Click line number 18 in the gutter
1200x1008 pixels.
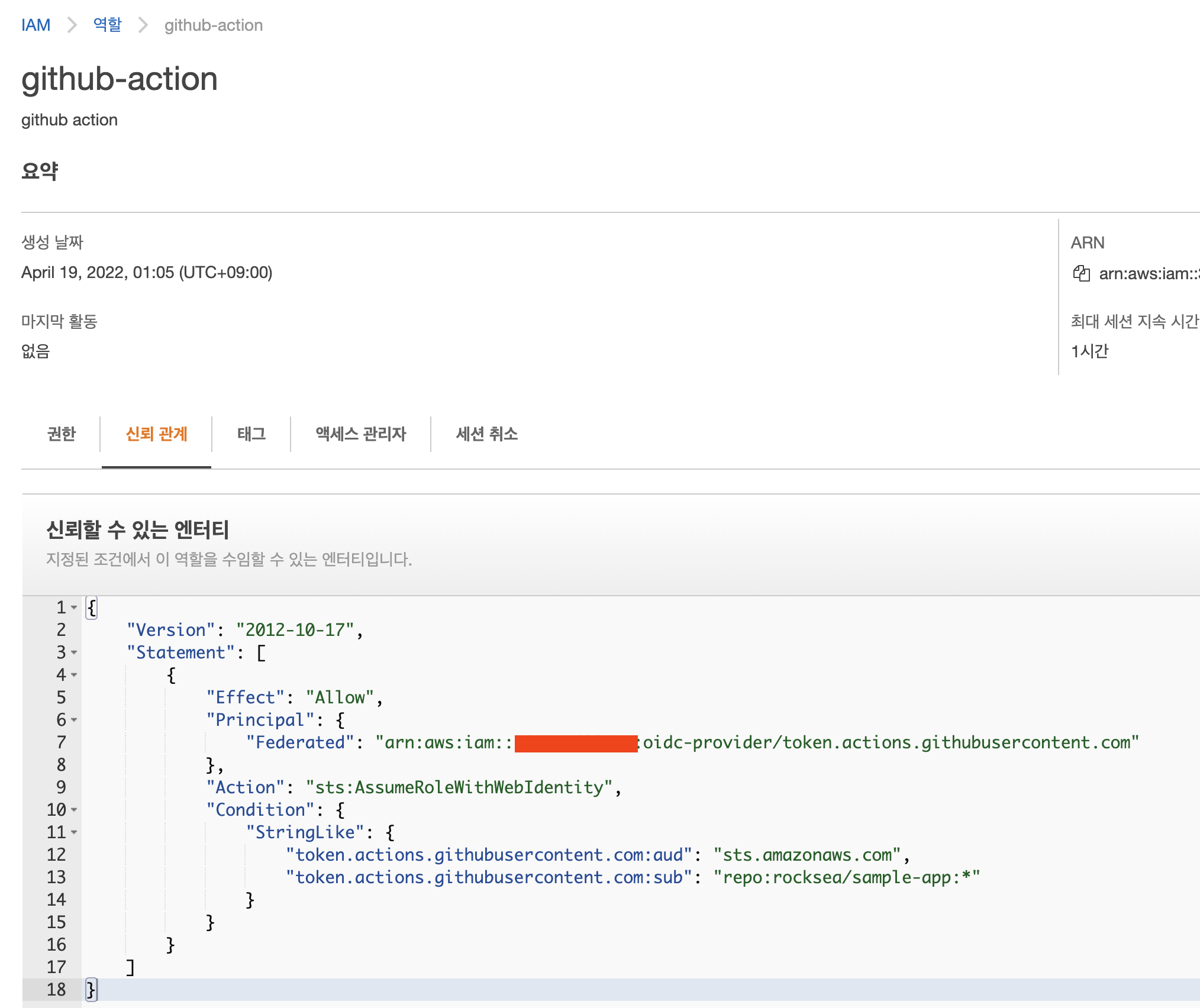point(57,990)
